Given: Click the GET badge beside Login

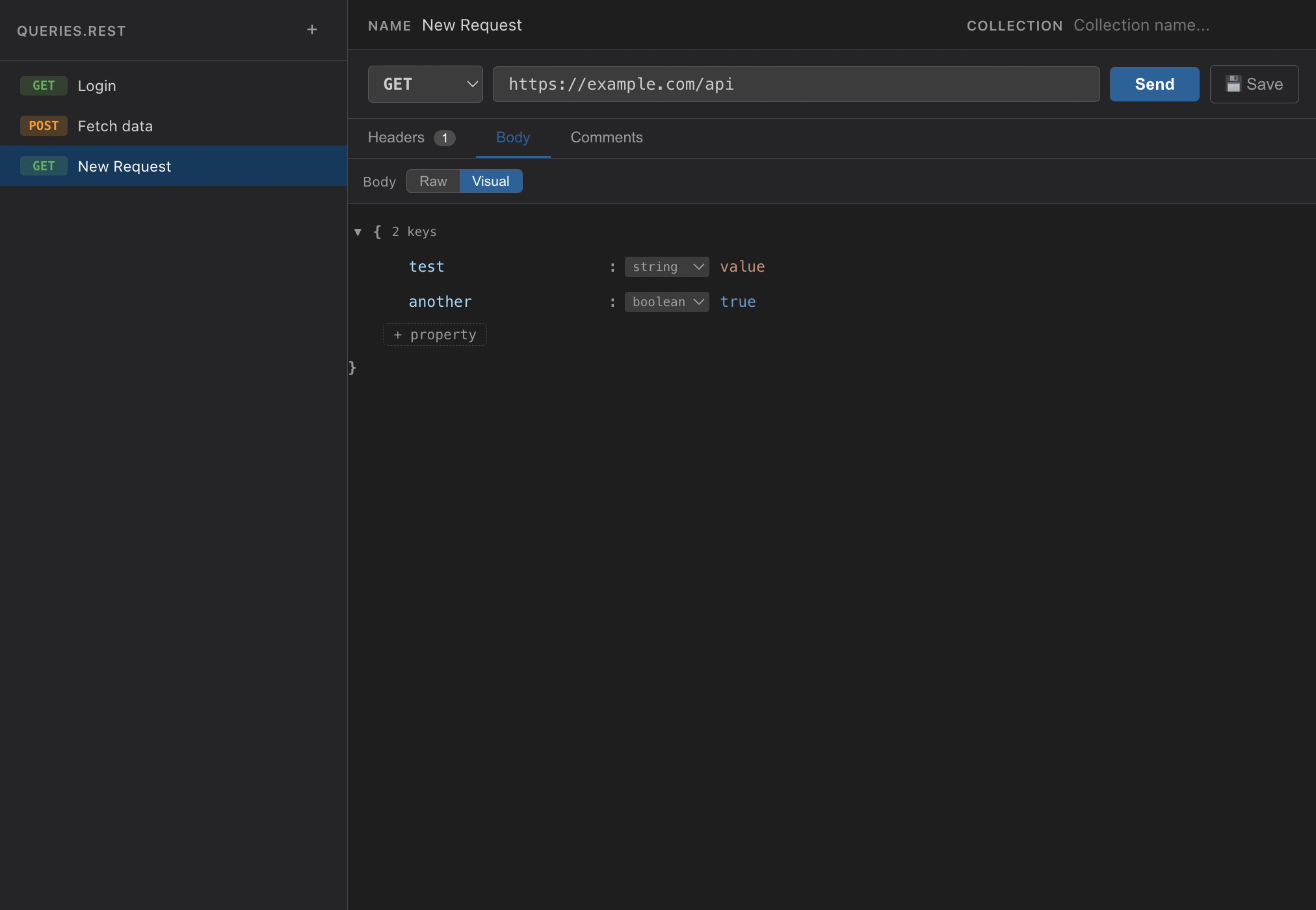Looking at the screenshot, I should (44, 86).
